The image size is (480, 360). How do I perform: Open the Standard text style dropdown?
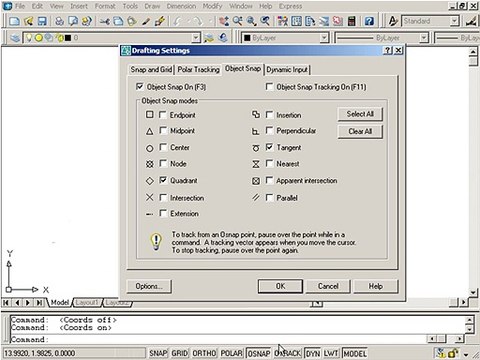454,21
